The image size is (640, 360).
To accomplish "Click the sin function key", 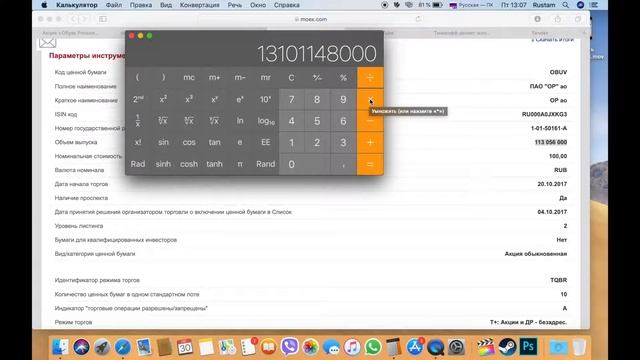I will [x=163, y=142].
